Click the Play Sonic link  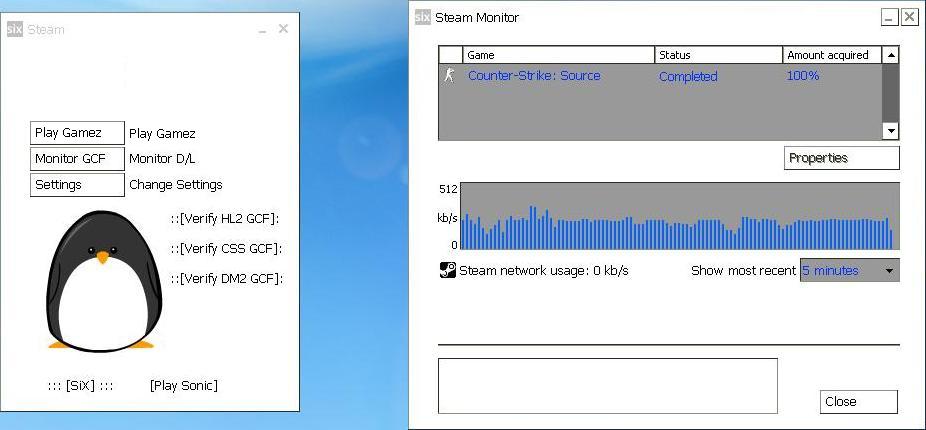184,386
